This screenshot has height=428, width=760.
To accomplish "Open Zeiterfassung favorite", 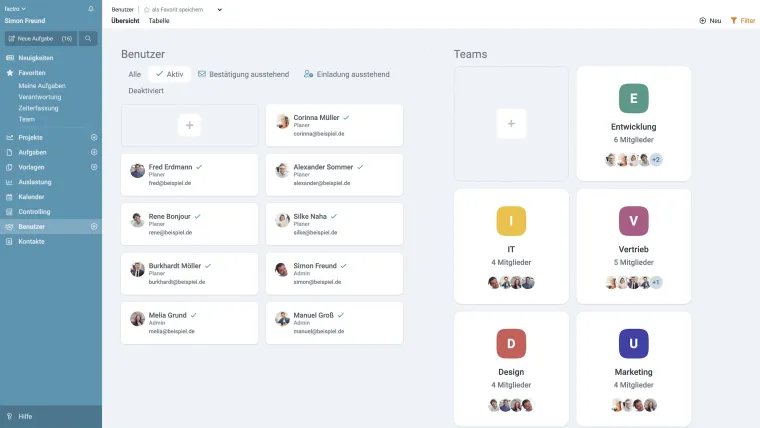I will [38, 108].
